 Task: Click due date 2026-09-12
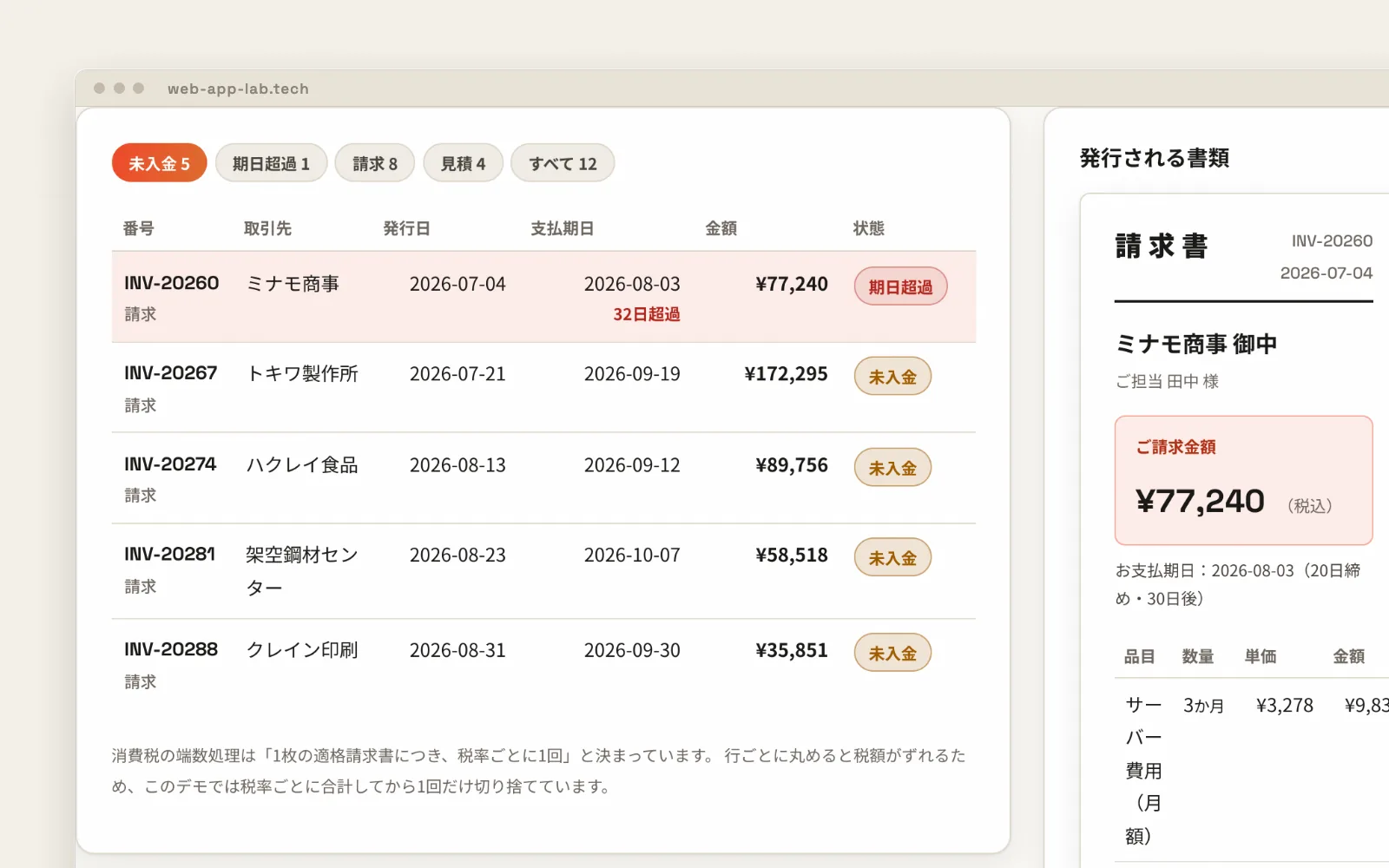tap(632, 465)
